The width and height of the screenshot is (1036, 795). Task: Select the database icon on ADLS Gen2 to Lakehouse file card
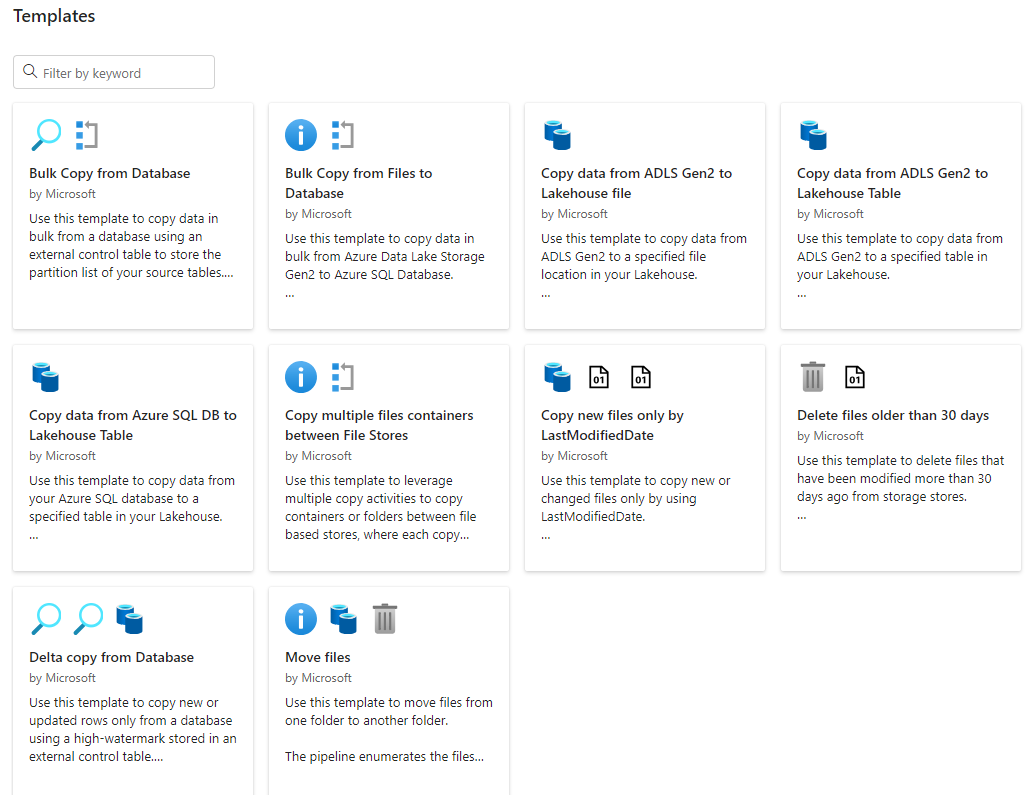tap(557, 134)
